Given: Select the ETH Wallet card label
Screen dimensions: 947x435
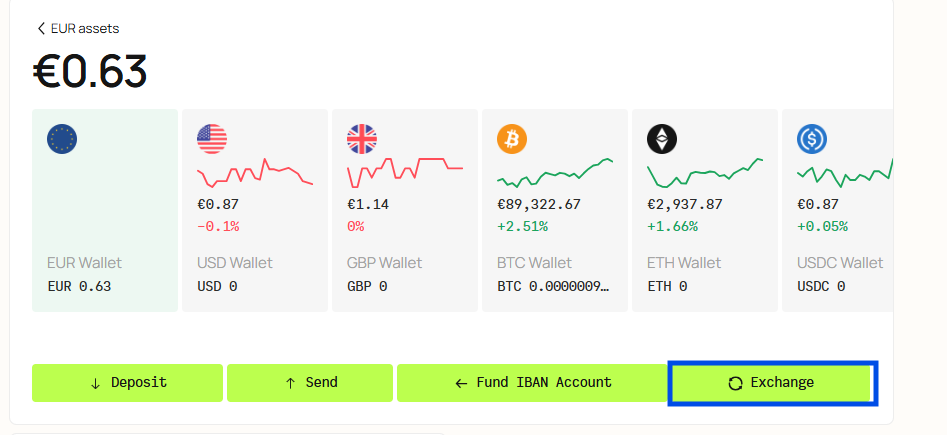Looking at the screenshot, I should pos(684,263).
